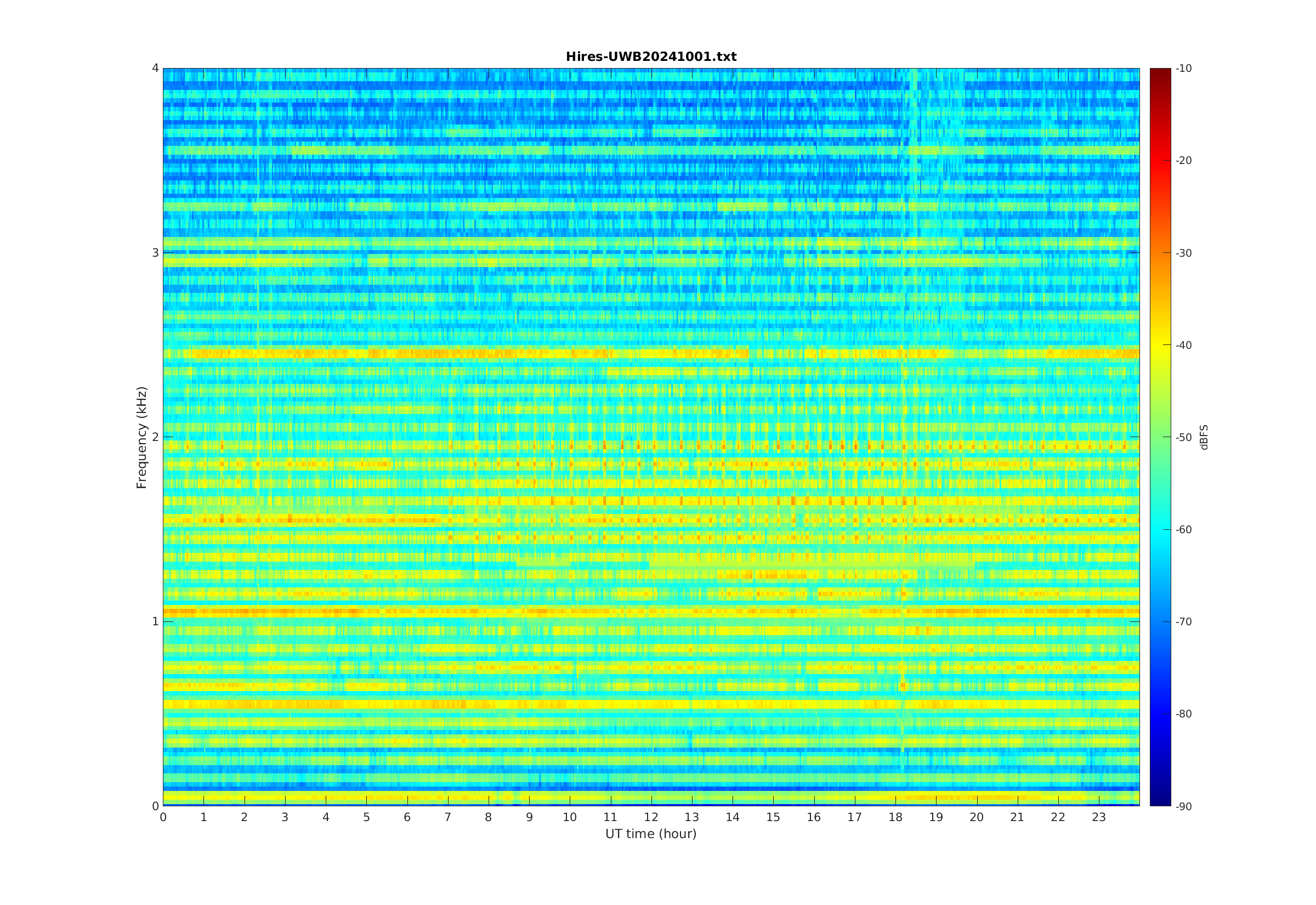Viewport: 1316px width, 905px height.
Task: Click the -60 colorbar tick label
Action: point(1183,530)
